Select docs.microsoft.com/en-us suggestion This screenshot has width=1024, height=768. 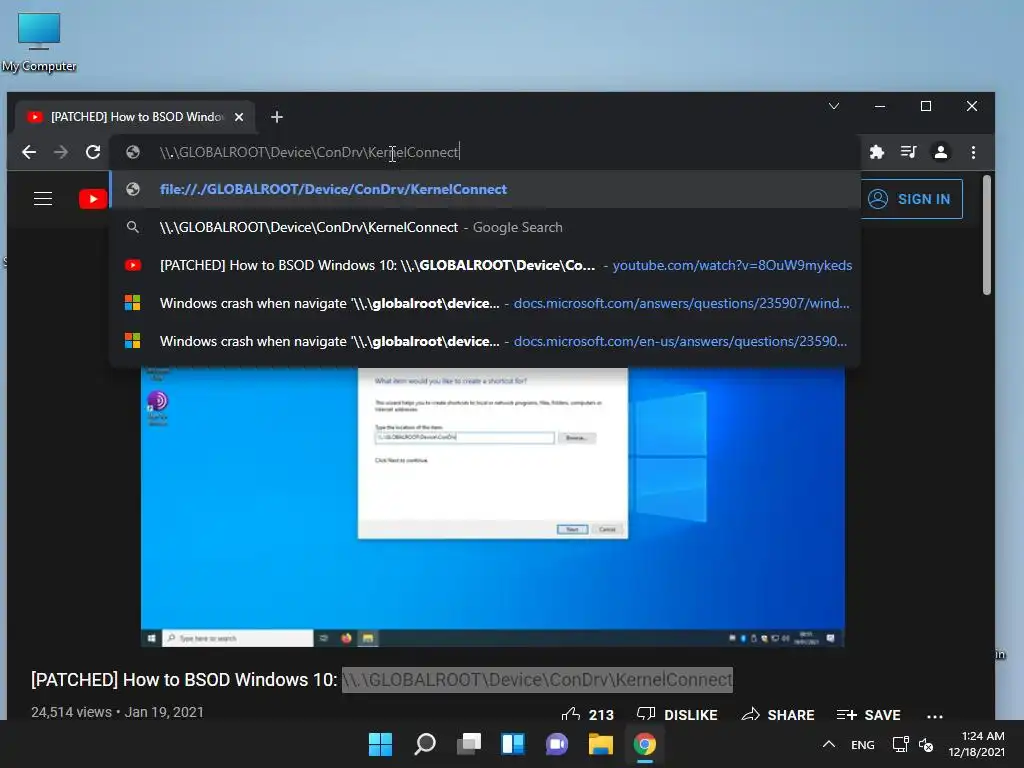pyautogui.click(x=485, y=341)
